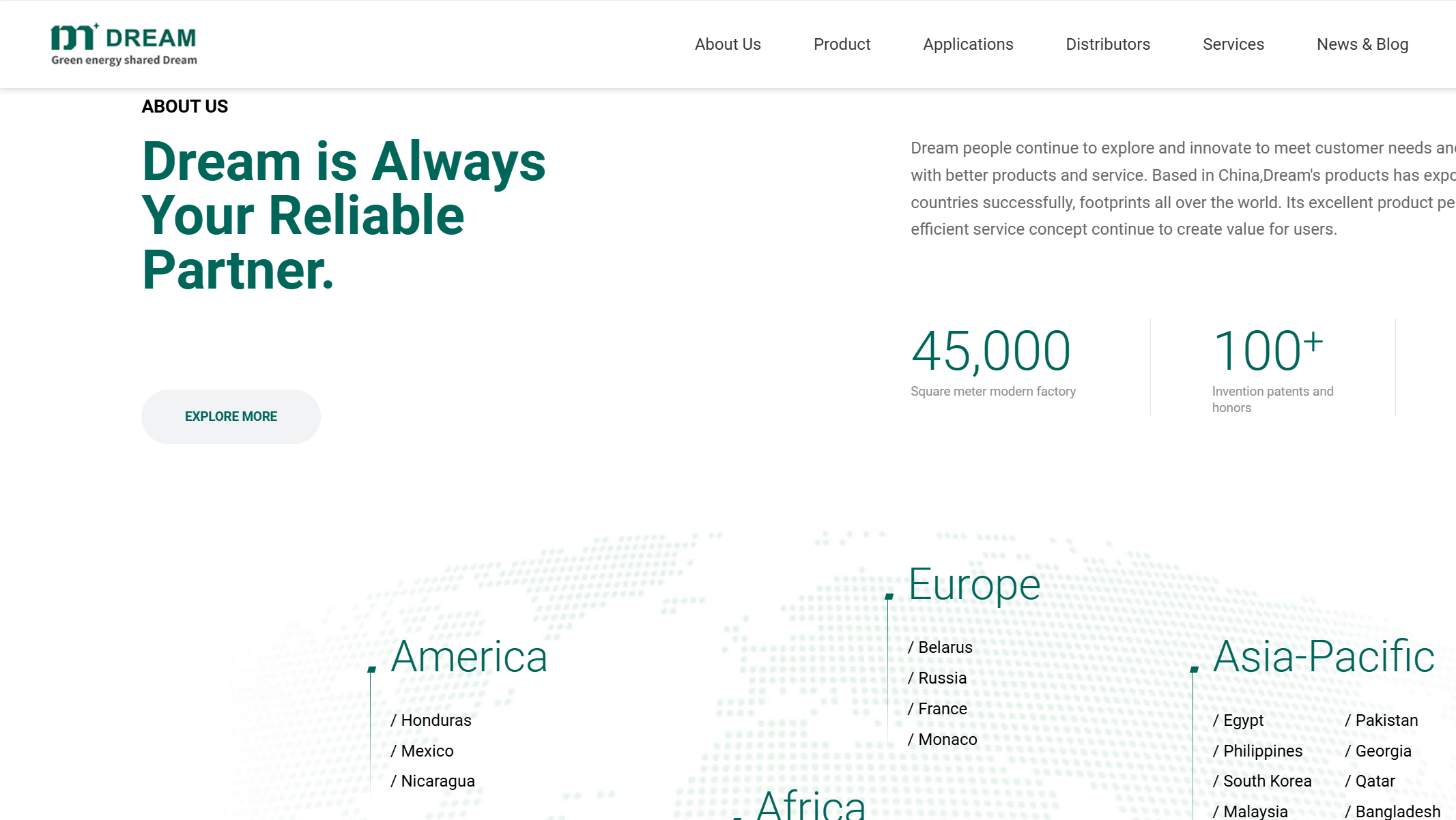Viewport: 1456px width, 820px height.
Task: Open the Services menu
Action: pyautogui.click(x=1233, y=44)
